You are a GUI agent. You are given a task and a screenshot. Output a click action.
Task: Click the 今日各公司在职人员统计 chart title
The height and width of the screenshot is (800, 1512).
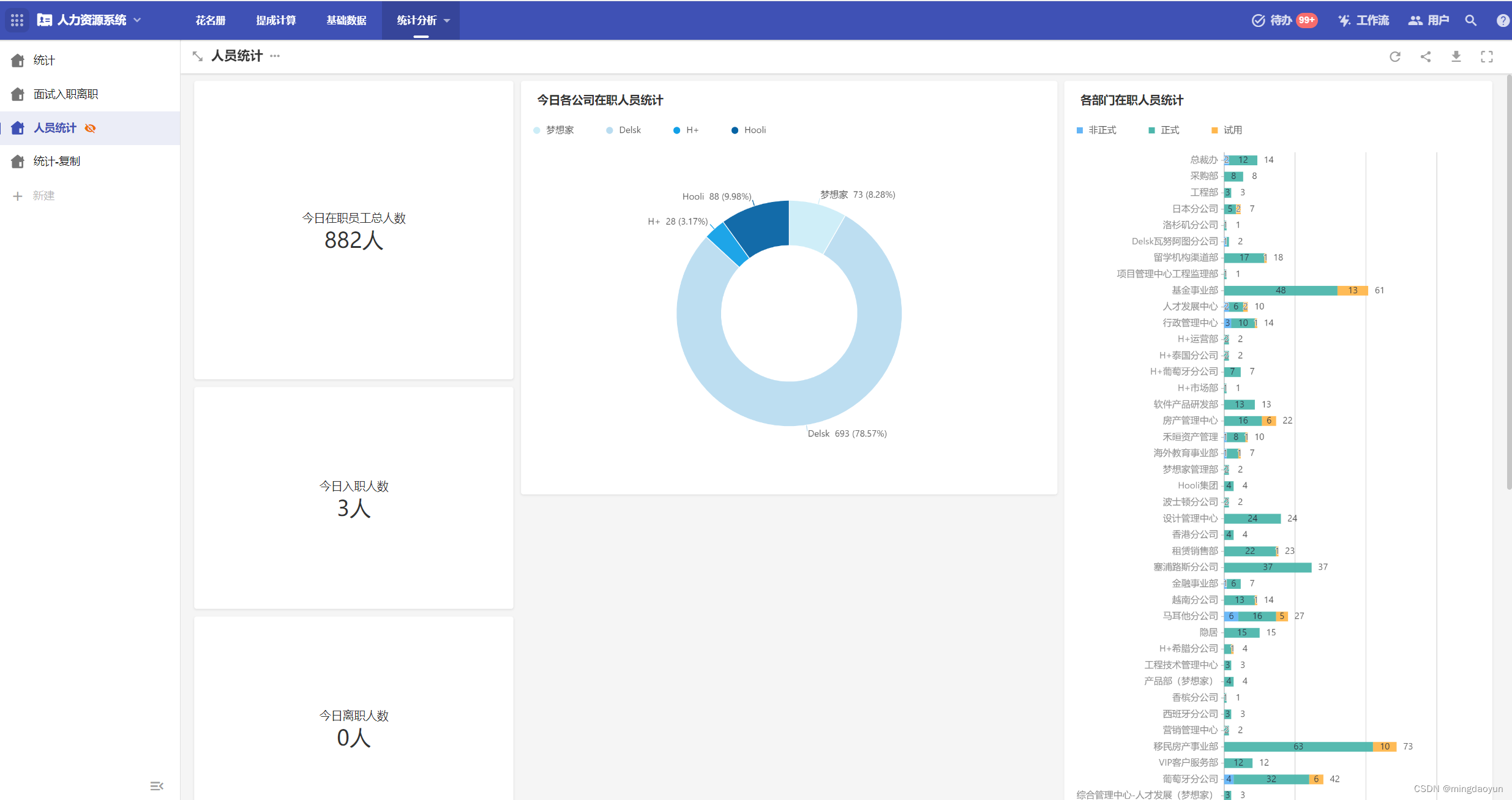(600, 100)
